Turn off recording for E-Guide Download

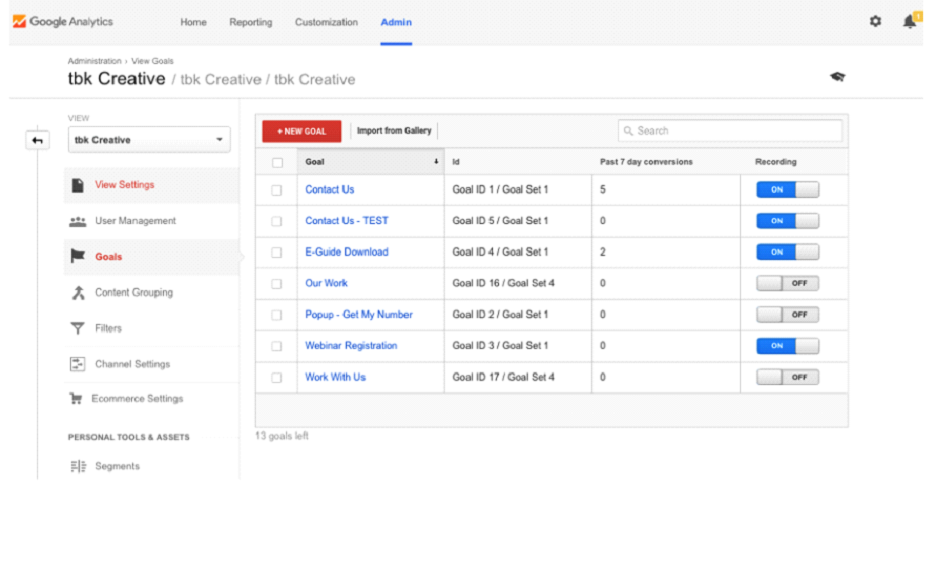coord(787,252)
